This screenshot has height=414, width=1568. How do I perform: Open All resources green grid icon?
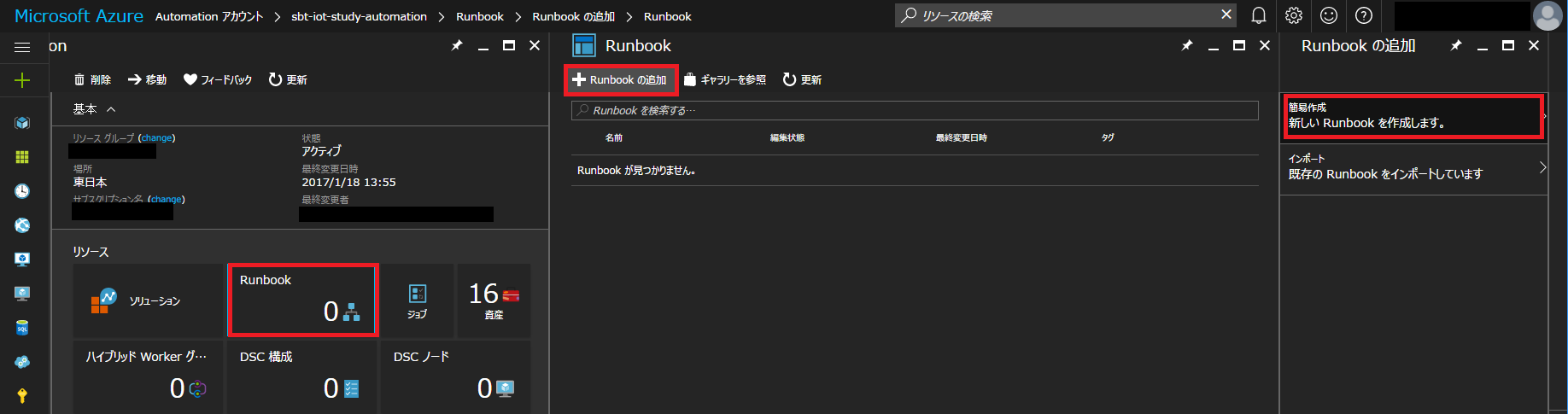pyautogui.click(x=22, y=157)
